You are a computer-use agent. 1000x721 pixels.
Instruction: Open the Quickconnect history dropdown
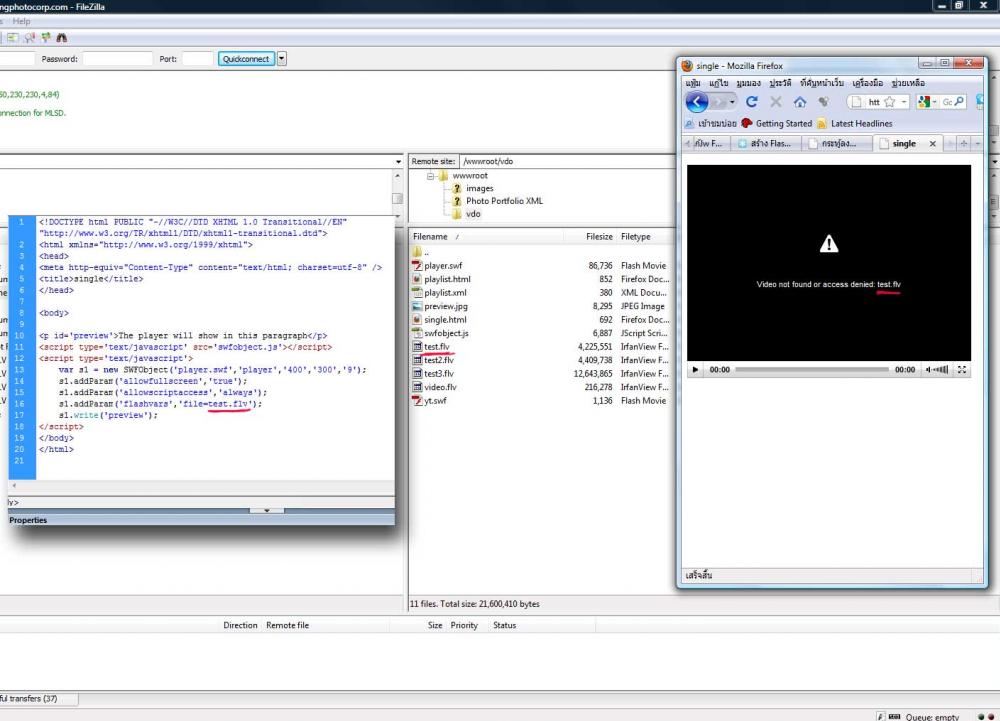[x=282, y=59]
